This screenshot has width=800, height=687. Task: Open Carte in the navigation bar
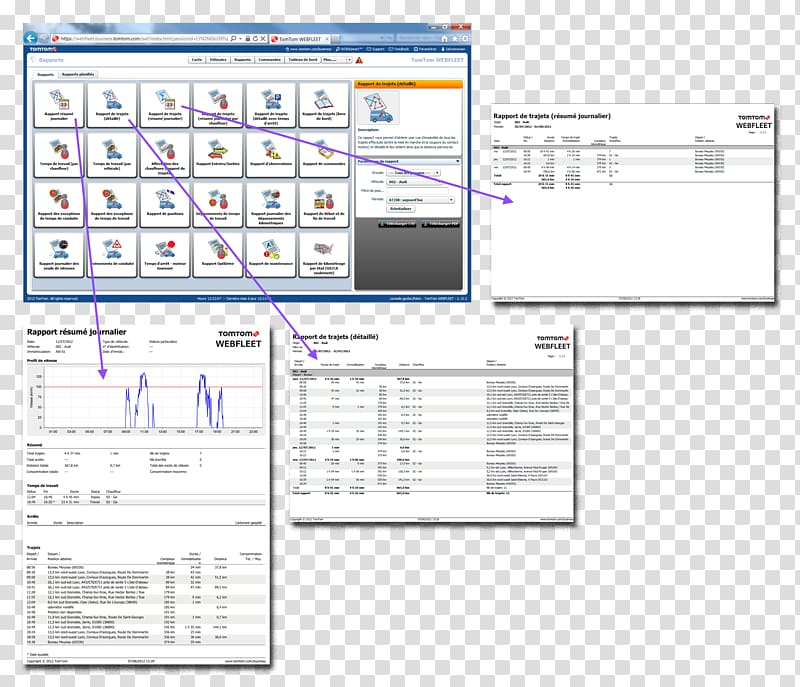click(197, 60)
